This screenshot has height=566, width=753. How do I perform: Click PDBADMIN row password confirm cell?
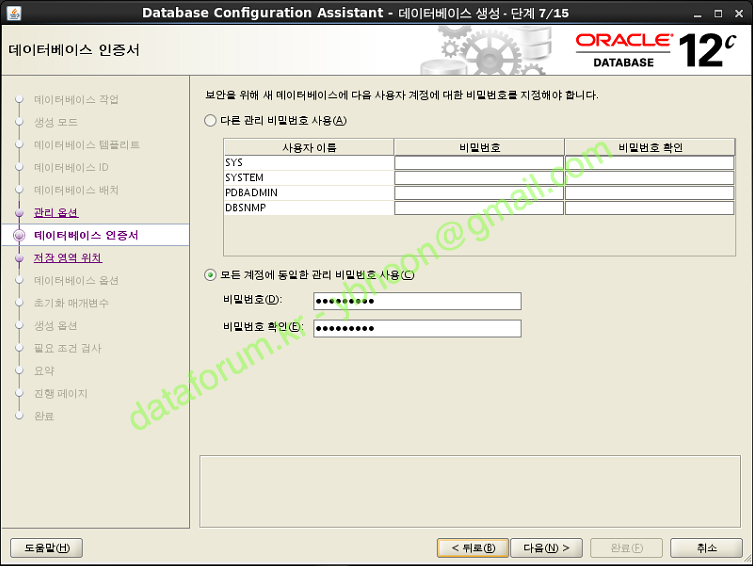click(x=649, y=193)
